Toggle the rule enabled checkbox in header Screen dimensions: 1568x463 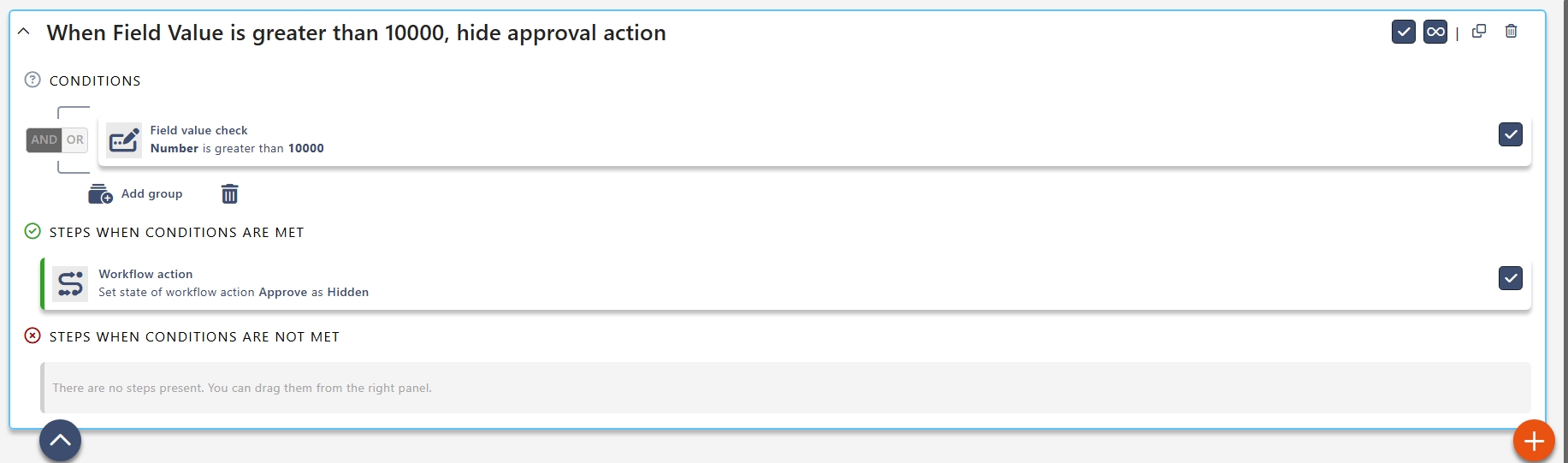point(1403,32)
